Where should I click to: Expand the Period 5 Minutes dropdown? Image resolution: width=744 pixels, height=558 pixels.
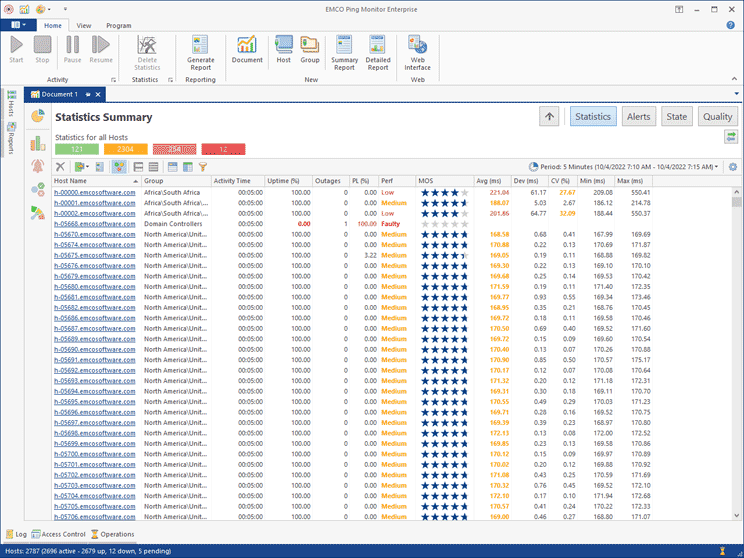click(716, 167)
